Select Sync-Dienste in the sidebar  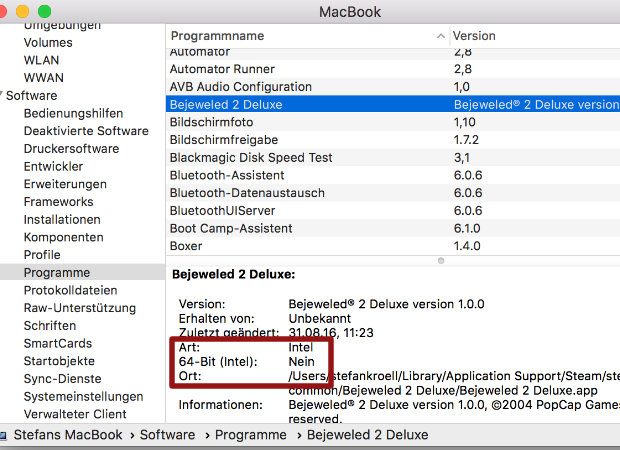[62, 379]
